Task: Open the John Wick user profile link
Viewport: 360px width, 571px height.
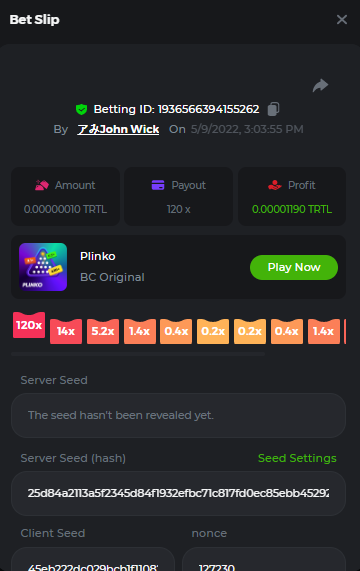Action: (x=118, y=129)
